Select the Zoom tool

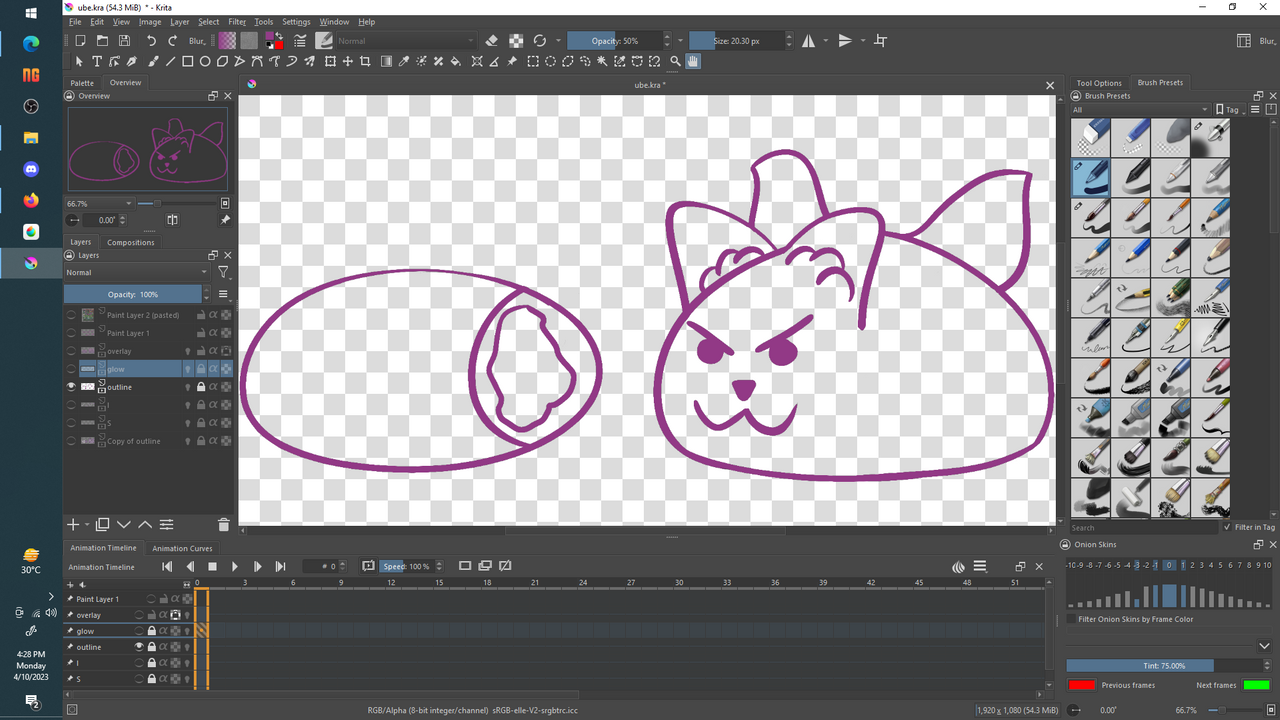[x=675, y=61]
